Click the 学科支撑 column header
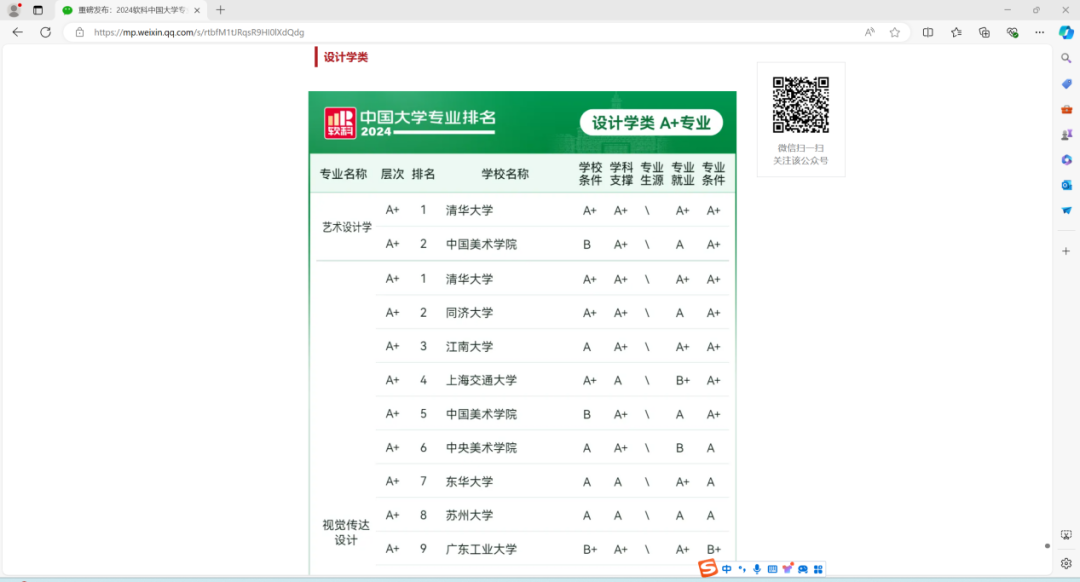Image resolution: width=1080 pixels, height=582 pixels. 621,174
